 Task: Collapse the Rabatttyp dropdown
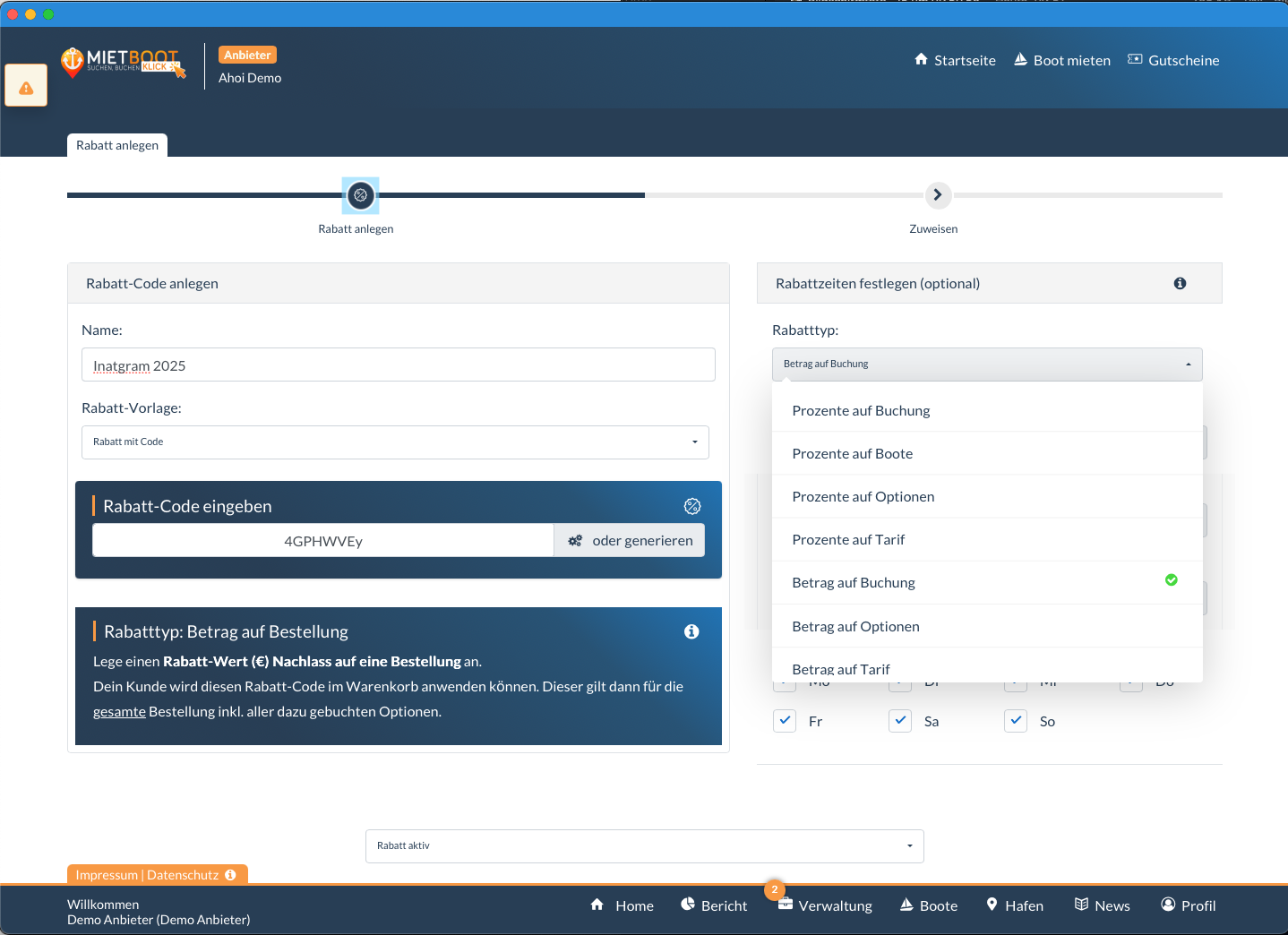(x=986, y=365)
